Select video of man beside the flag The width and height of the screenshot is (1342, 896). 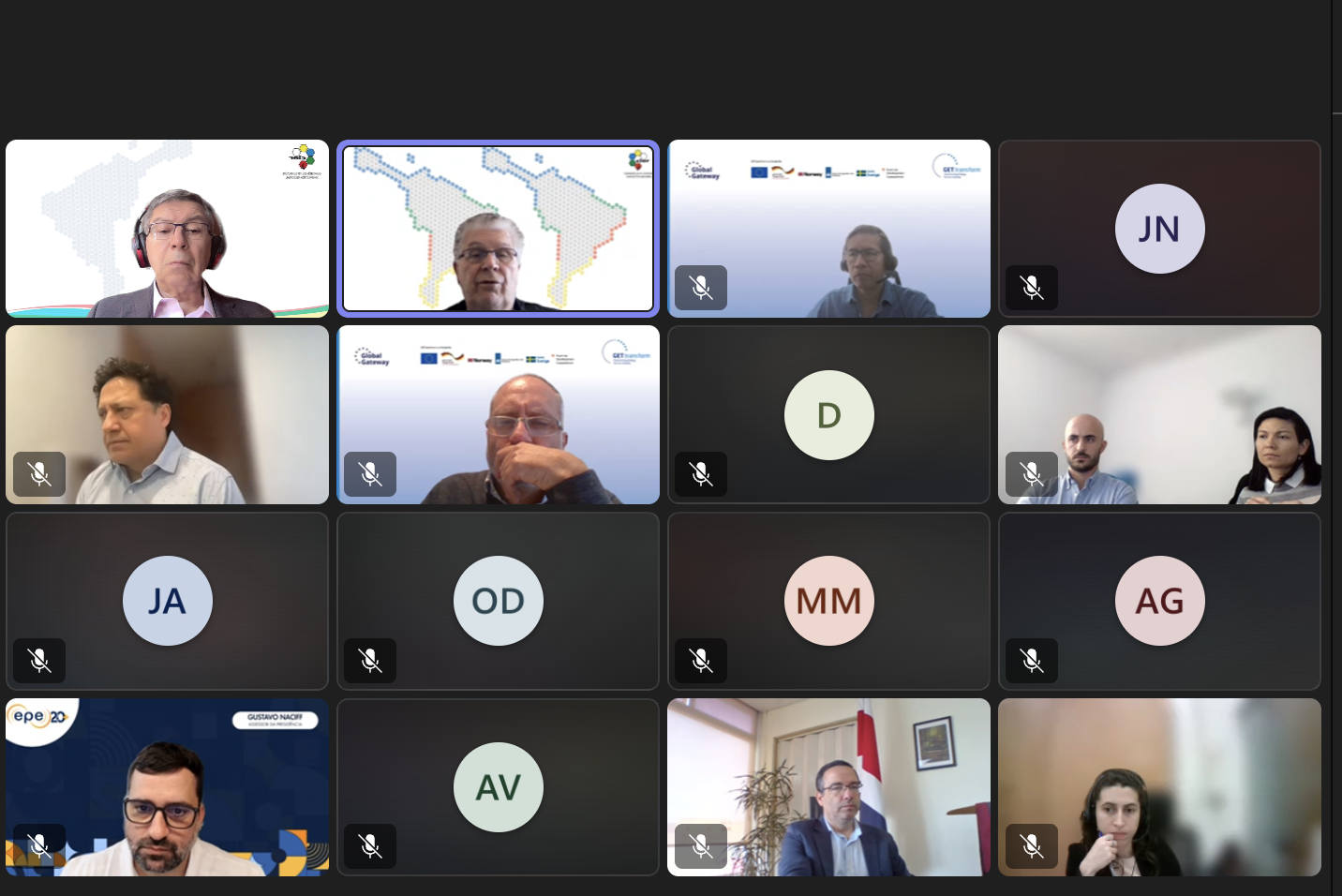click(828, 787)
